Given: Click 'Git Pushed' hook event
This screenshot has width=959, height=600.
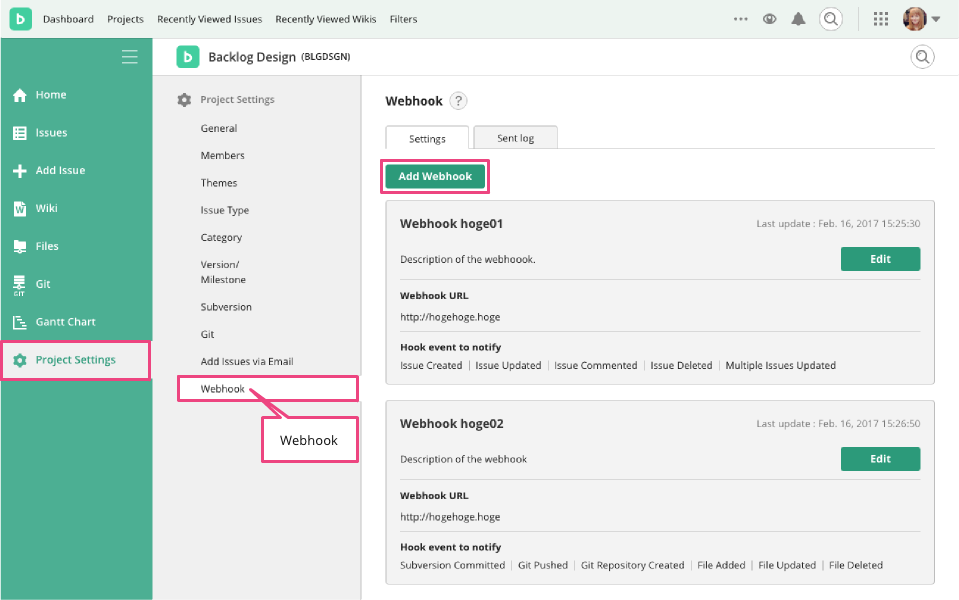Looking at the screenshot, I should pyautogui.click(x=543, y=565).
